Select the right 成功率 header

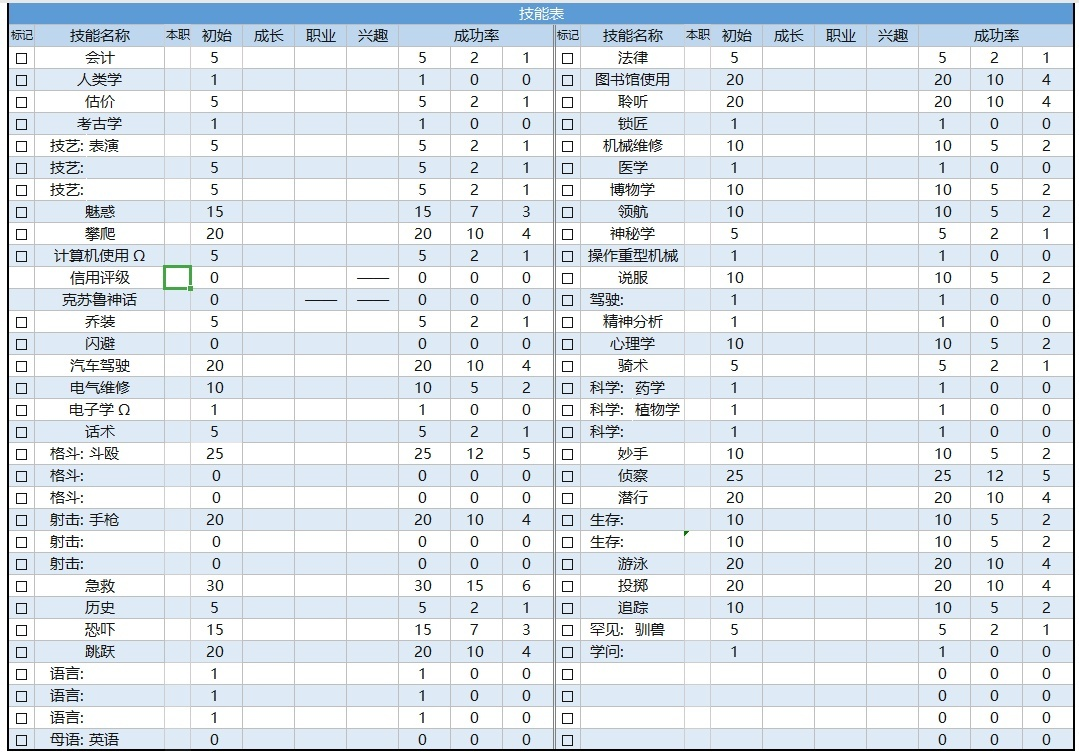[x=996, y=36]
